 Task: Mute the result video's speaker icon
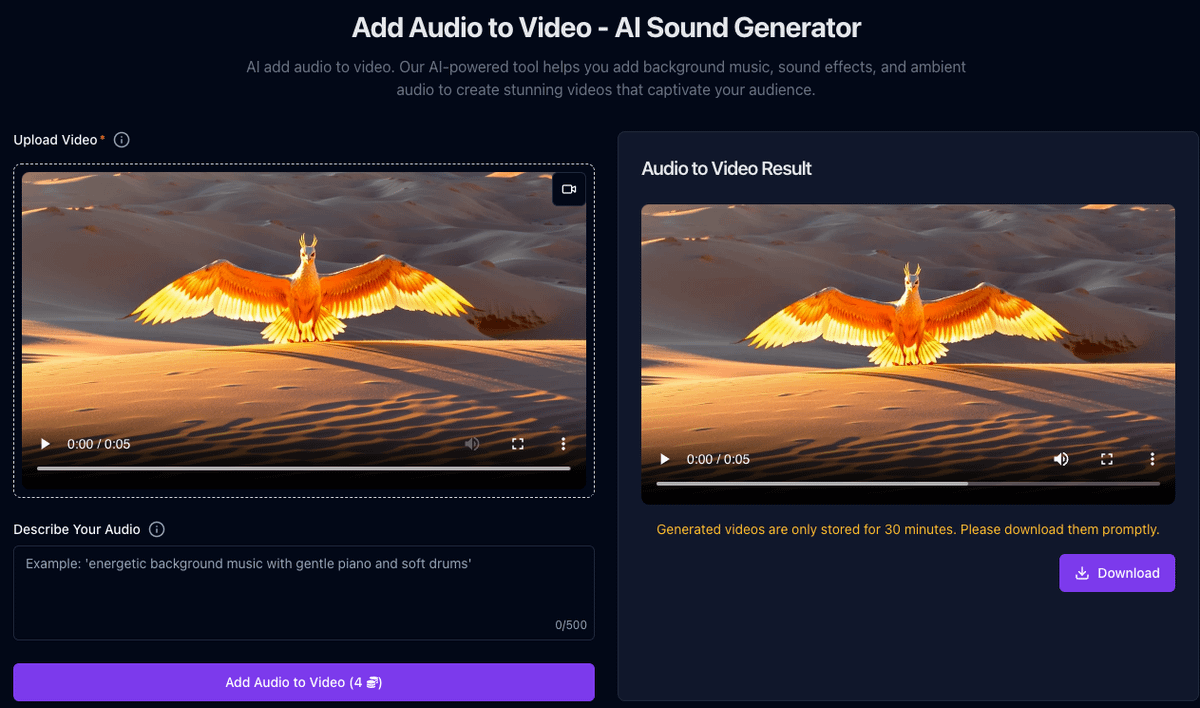(x=1061, y=459)
